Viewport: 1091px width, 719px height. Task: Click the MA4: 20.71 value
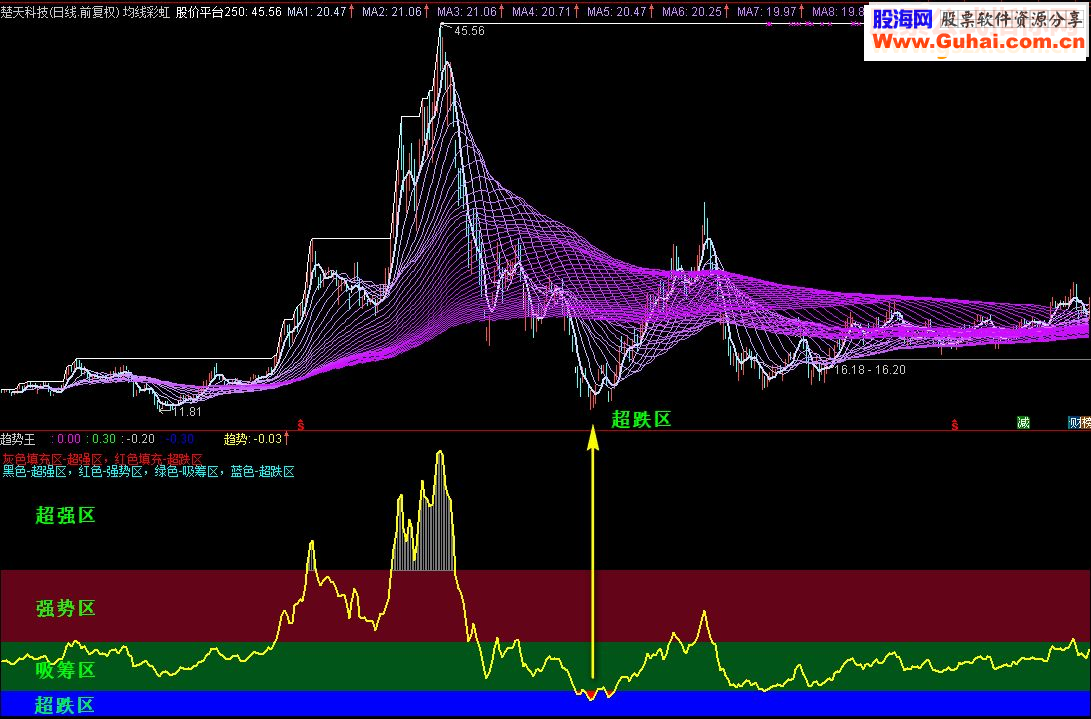543,12
